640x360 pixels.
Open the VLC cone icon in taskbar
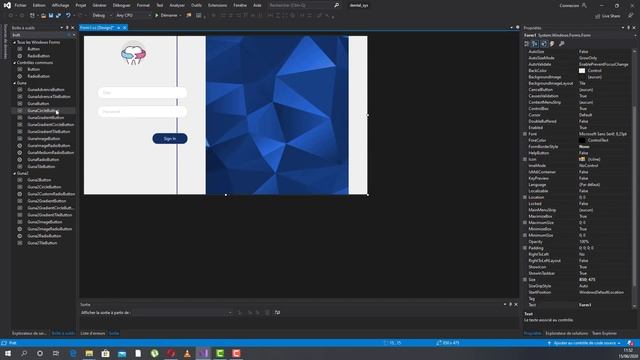click(x=187, y=353)
